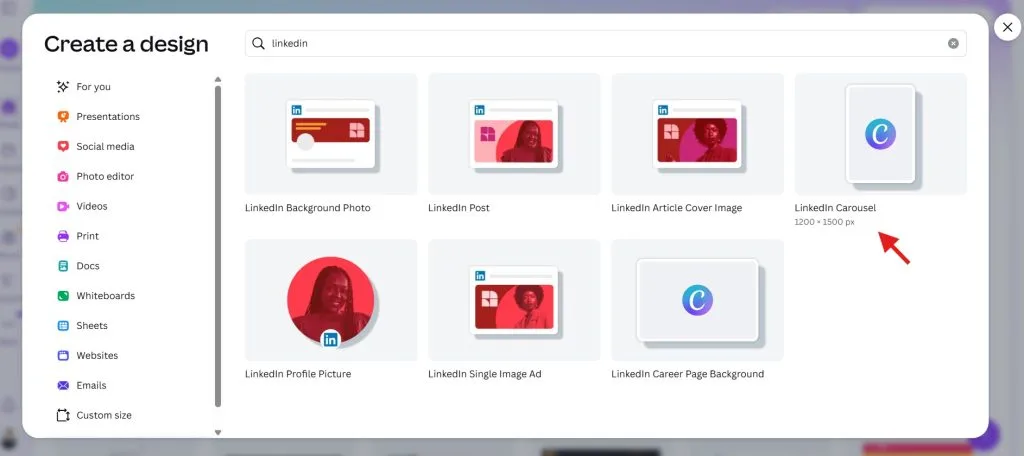Open the For you category
Image resolution: width=1024 pixels, height=456 pixels.
(93, 86)
